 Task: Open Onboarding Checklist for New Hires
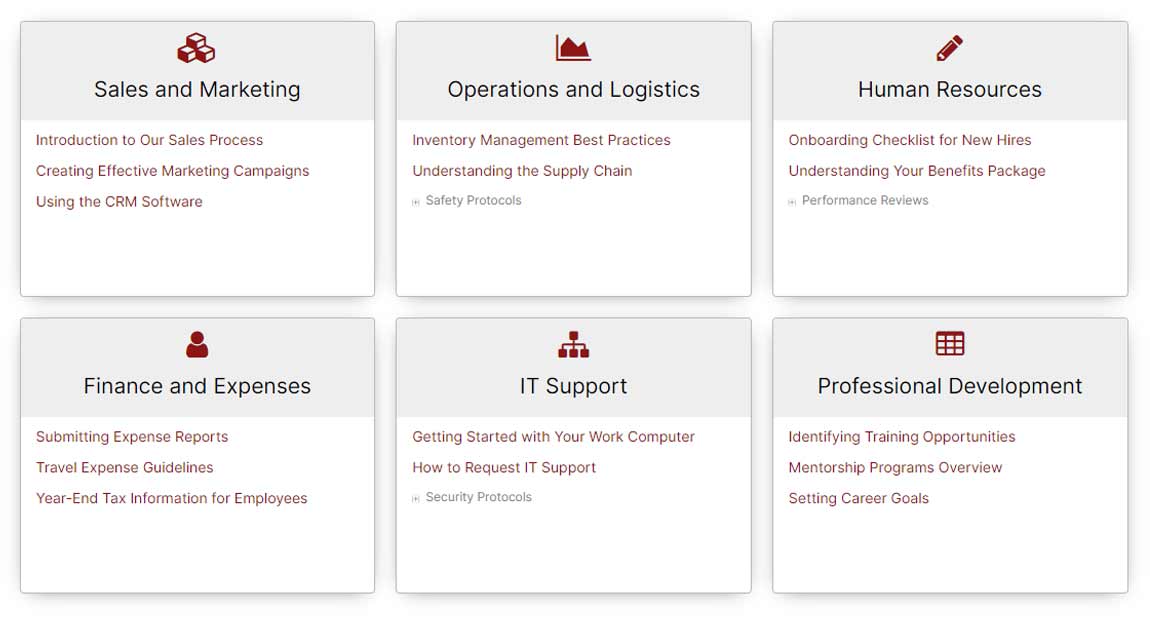(x=909, y=140)
